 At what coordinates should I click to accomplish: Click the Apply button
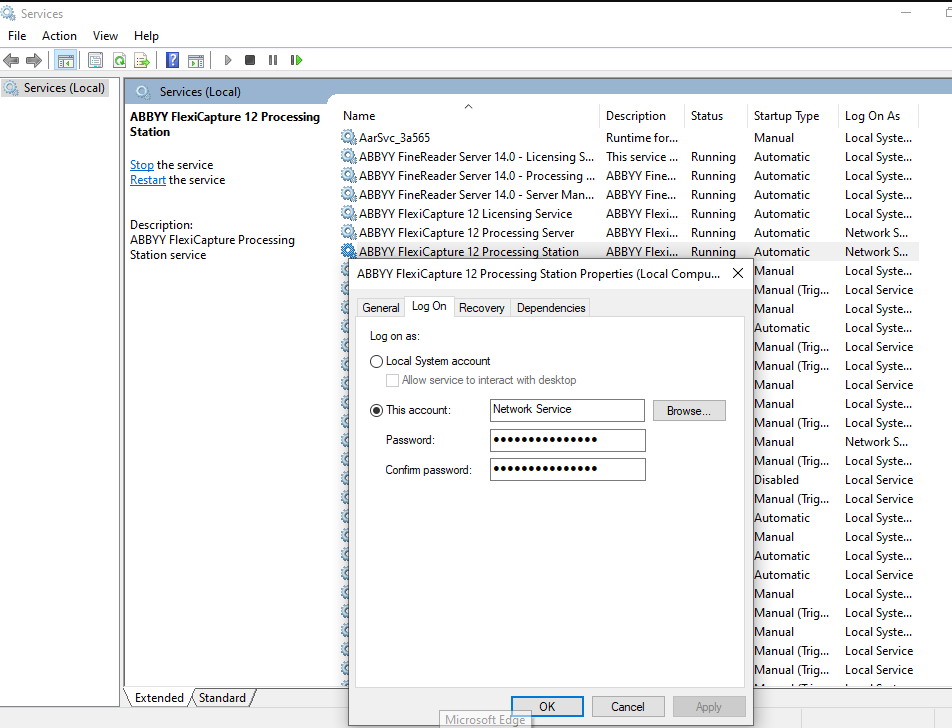709,706
